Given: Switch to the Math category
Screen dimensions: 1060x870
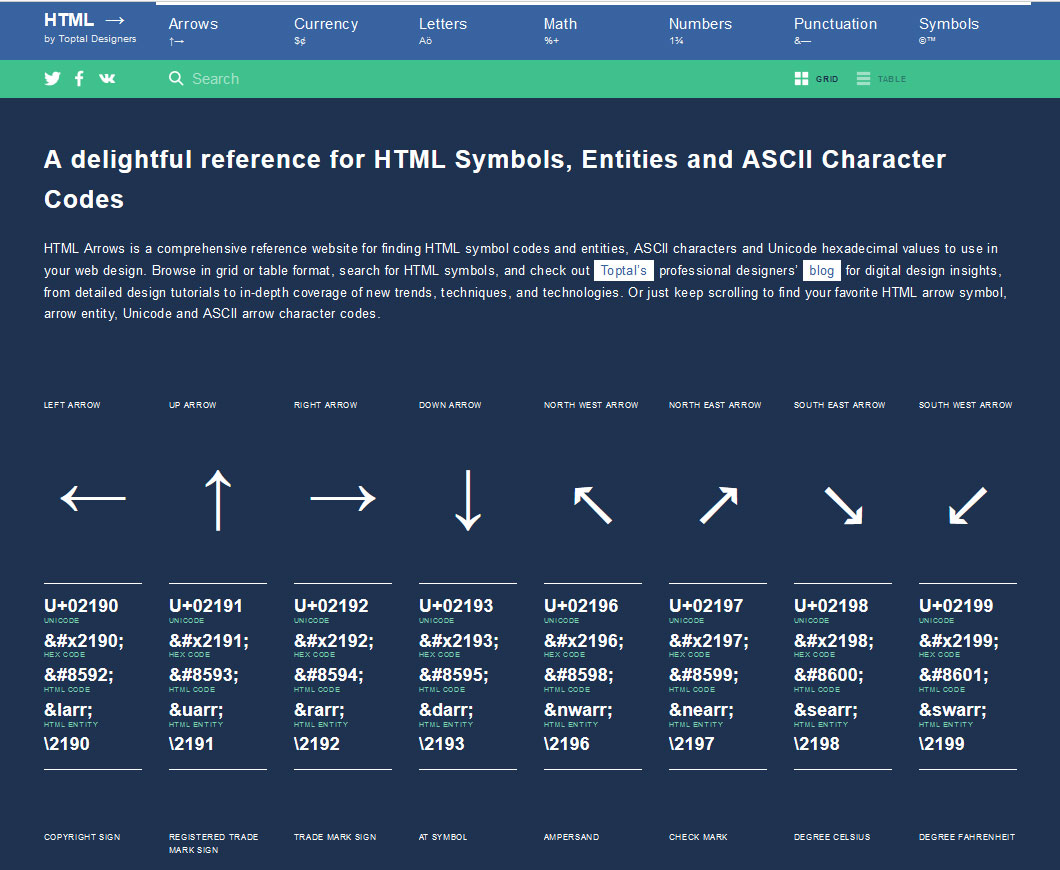Looking at the screenshot, I should (560, 30).
